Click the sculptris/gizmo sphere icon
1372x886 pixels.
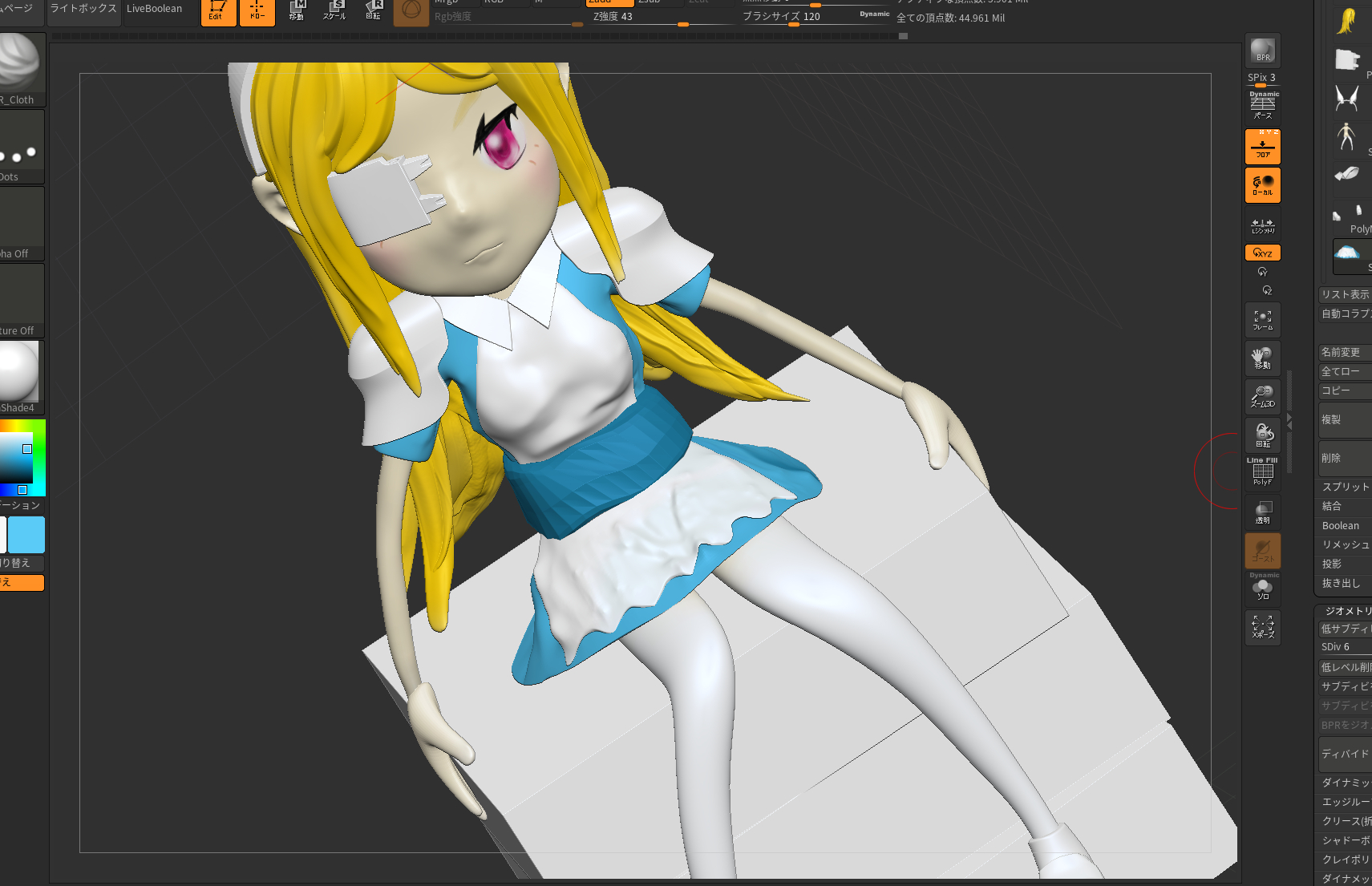tap(411, 11)
